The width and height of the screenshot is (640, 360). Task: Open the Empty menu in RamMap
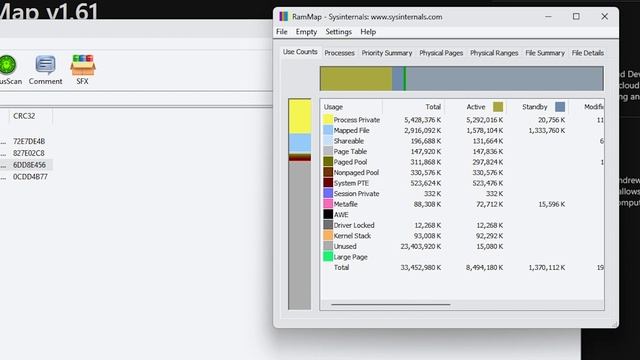306,32
